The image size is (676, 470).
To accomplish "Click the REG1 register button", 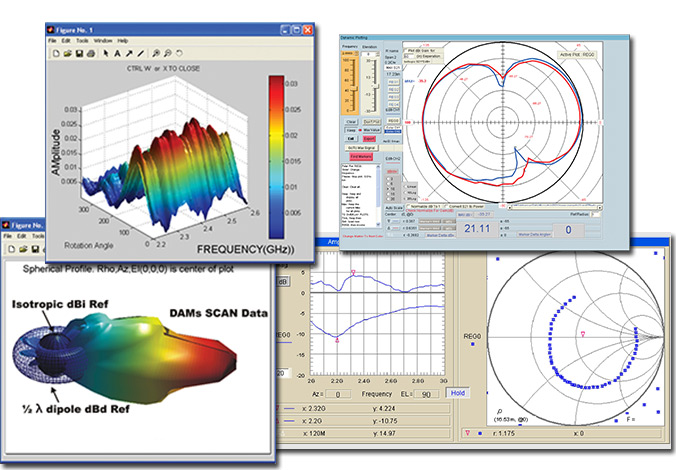I will (394, 82).
